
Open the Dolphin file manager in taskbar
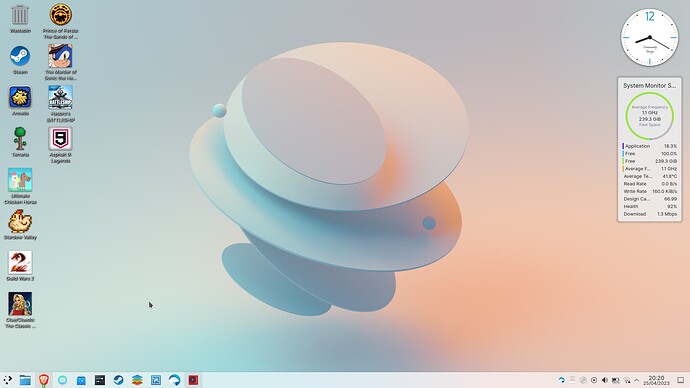tap(25, 380)
